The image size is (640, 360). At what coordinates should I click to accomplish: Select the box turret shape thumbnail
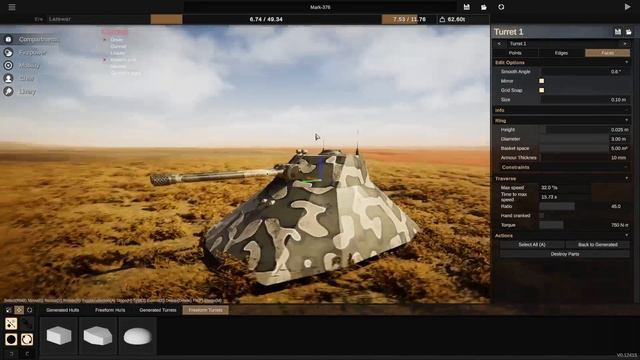[59, 336]
